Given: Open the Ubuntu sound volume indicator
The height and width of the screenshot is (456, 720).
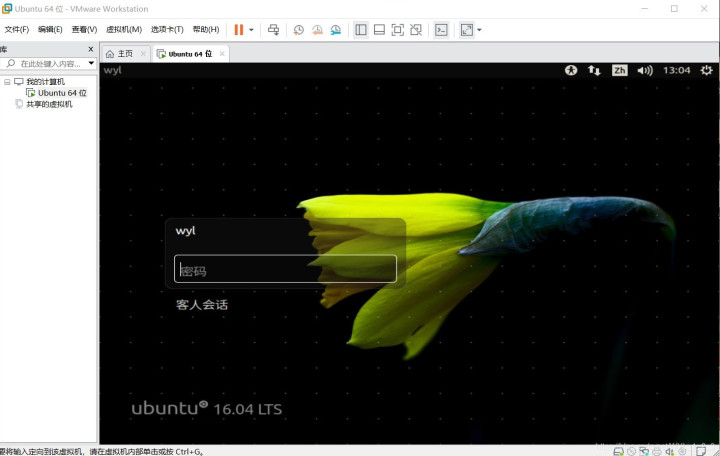Looking at the screenshot, I should pyautogui.click(x=645, y=70).
